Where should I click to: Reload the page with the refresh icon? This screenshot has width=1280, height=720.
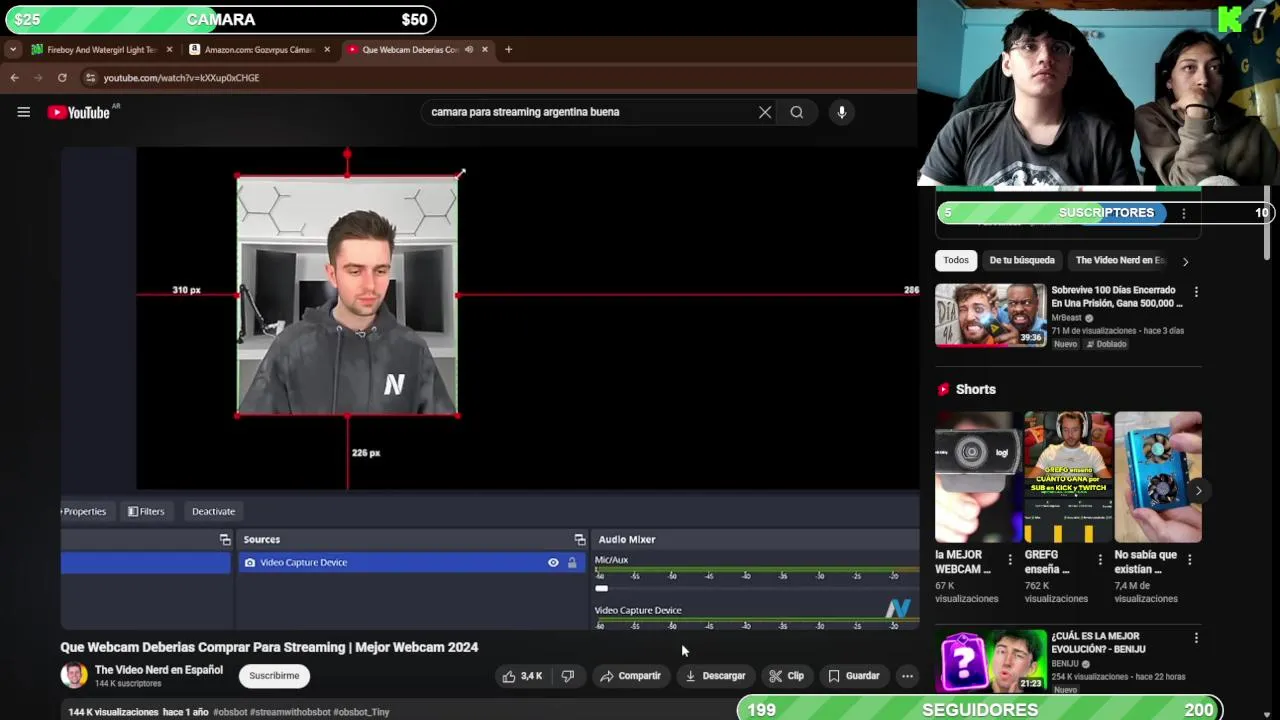pyautogui.click(x=62, y=77)
